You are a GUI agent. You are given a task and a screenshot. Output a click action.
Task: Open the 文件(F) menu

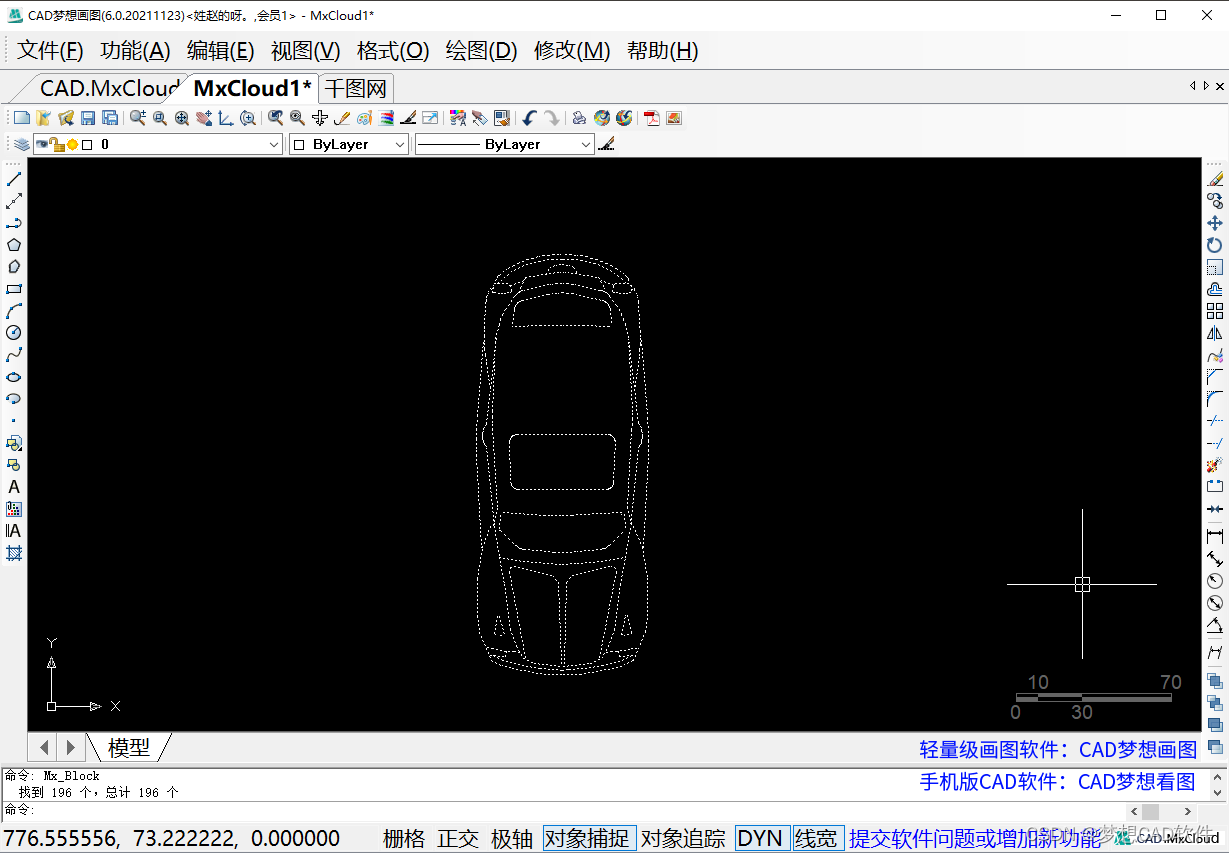click(x=50, y=51)
